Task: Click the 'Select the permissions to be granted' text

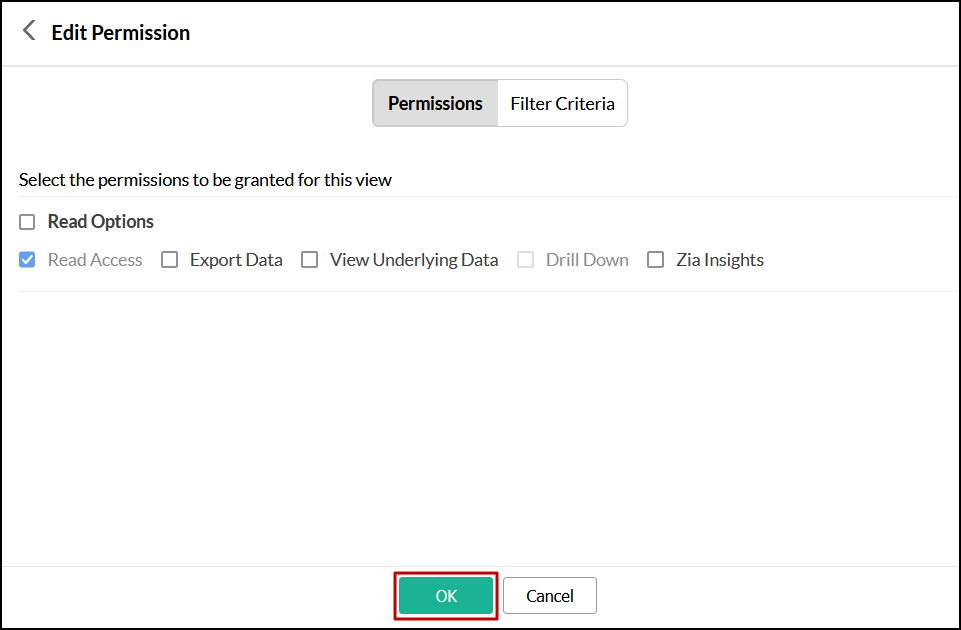Action: tap(205, 181)
